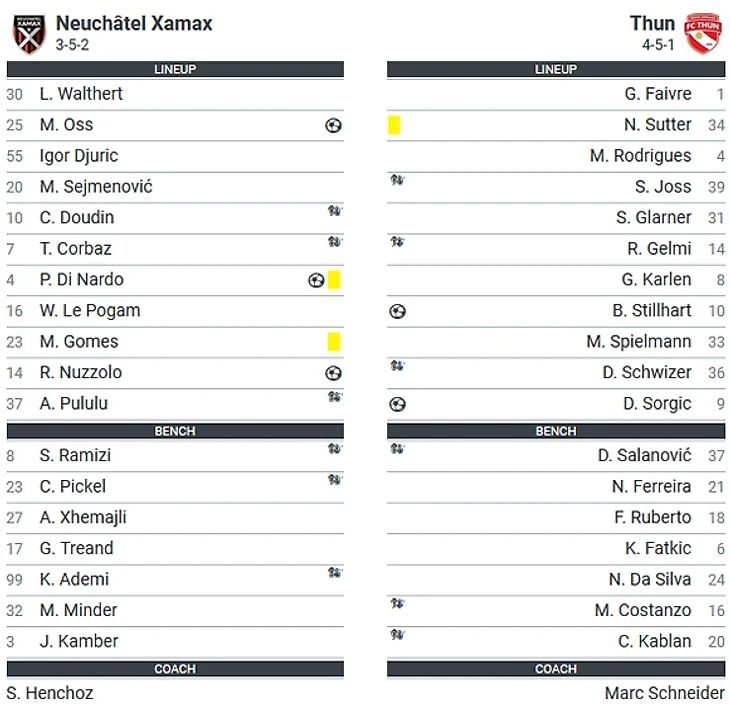Click the goal icon next to D. Sorgic
The height and width of the screenshot is (707, 730).
click(397, 404)
